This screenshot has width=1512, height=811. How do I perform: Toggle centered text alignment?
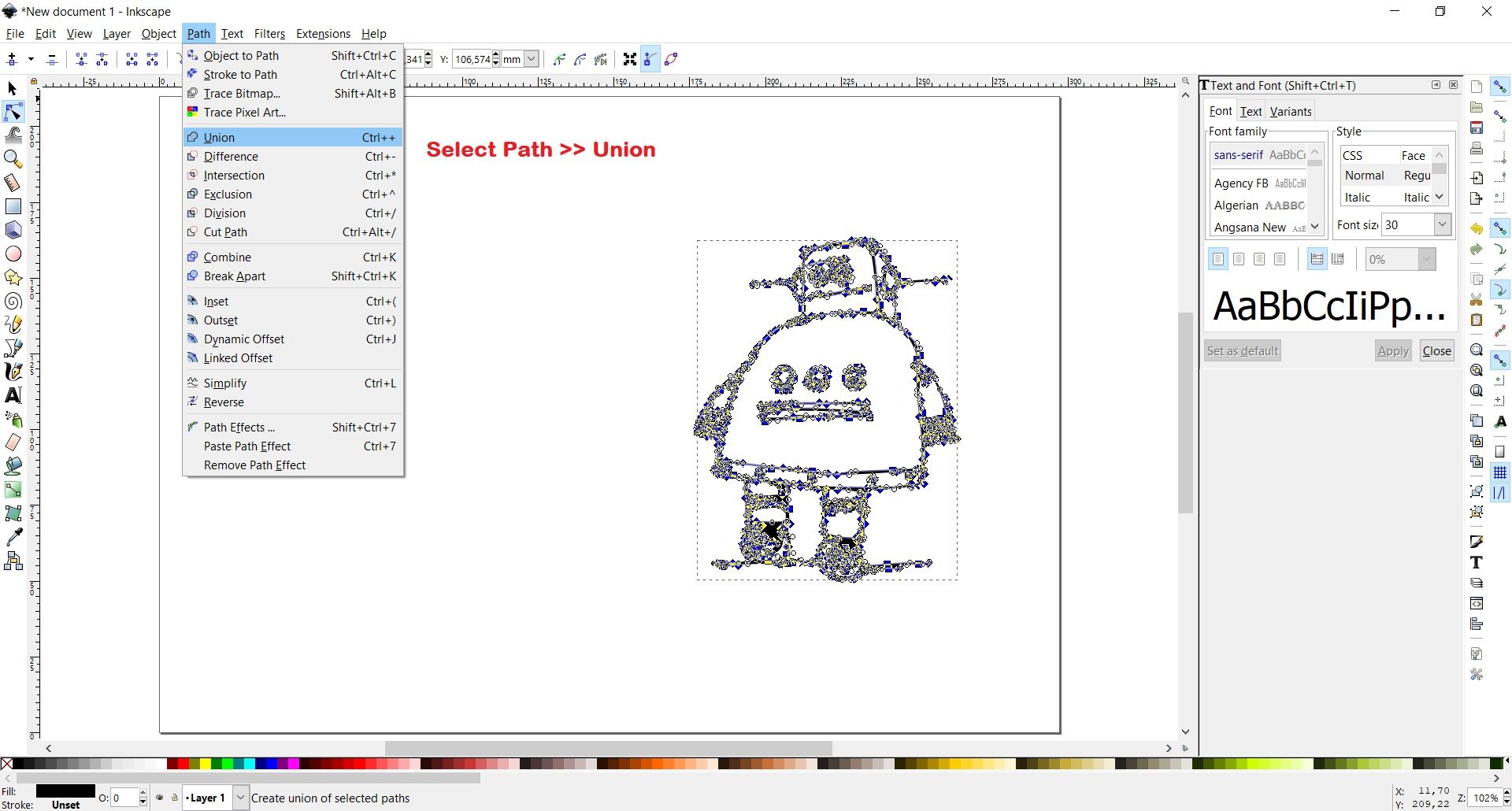click(x=1238, y=258)
